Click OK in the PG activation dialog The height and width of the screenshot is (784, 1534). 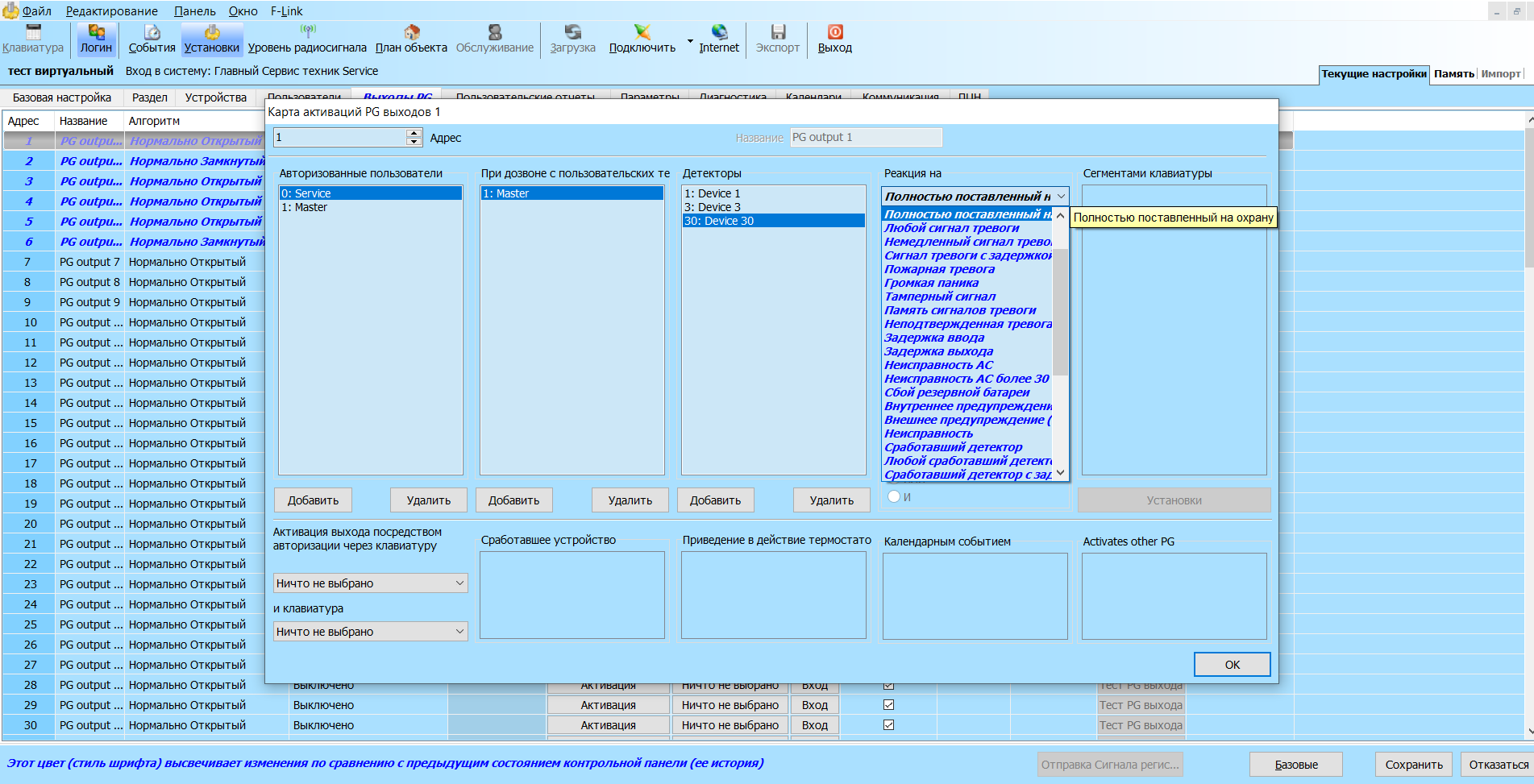[1232, 664]
